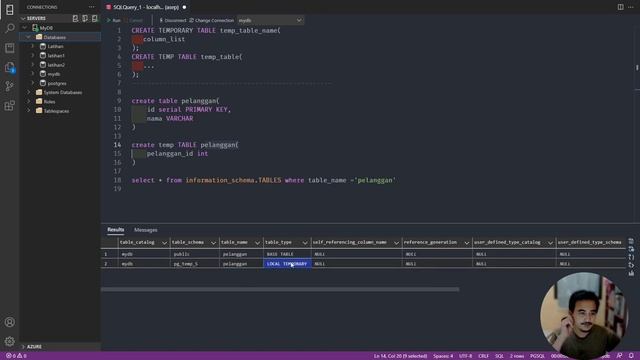Open table_schema column filter dropdown
Screen dimensions: 640x360
pyautogui.click(x=213, y=243)
